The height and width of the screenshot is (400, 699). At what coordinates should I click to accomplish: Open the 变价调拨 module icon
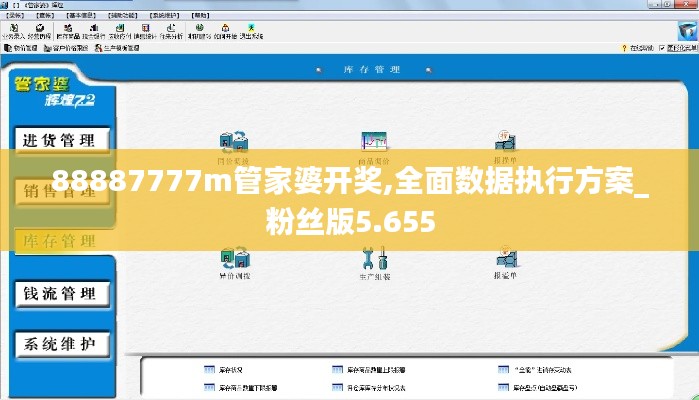pyautogui.click(x=234, y=262)
